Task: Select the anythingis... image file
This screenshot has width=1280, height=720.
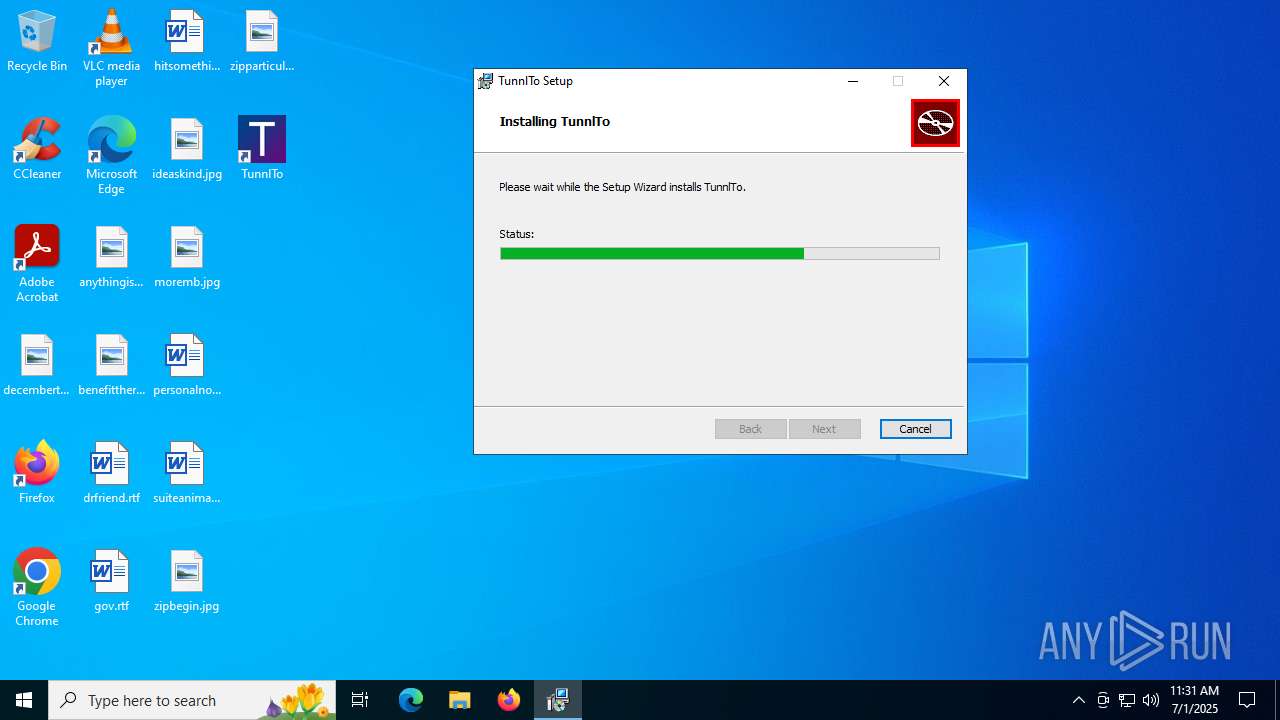Action: pyautogui.click(x=111, y=257)
